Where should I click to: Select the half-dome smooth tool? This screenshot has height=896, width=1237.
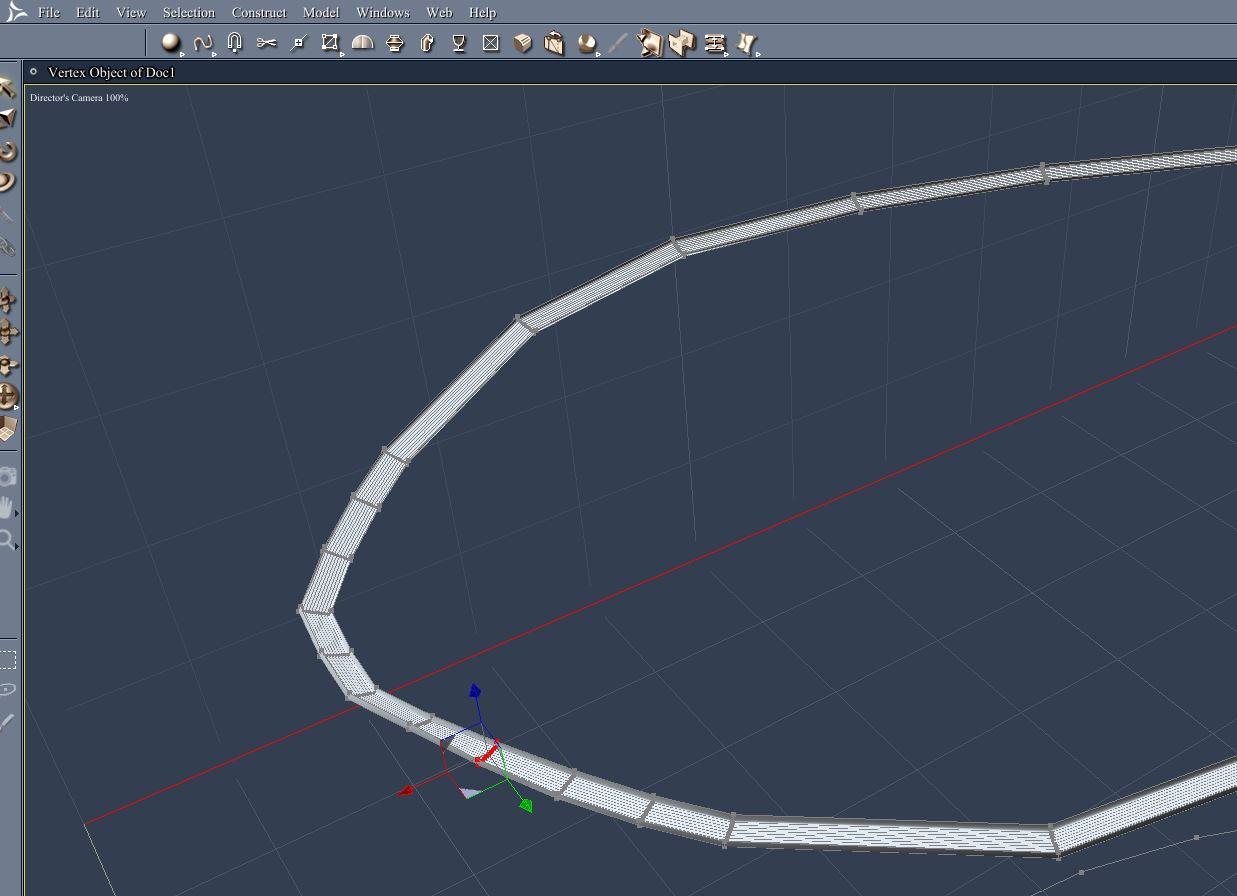click(363, 43)
